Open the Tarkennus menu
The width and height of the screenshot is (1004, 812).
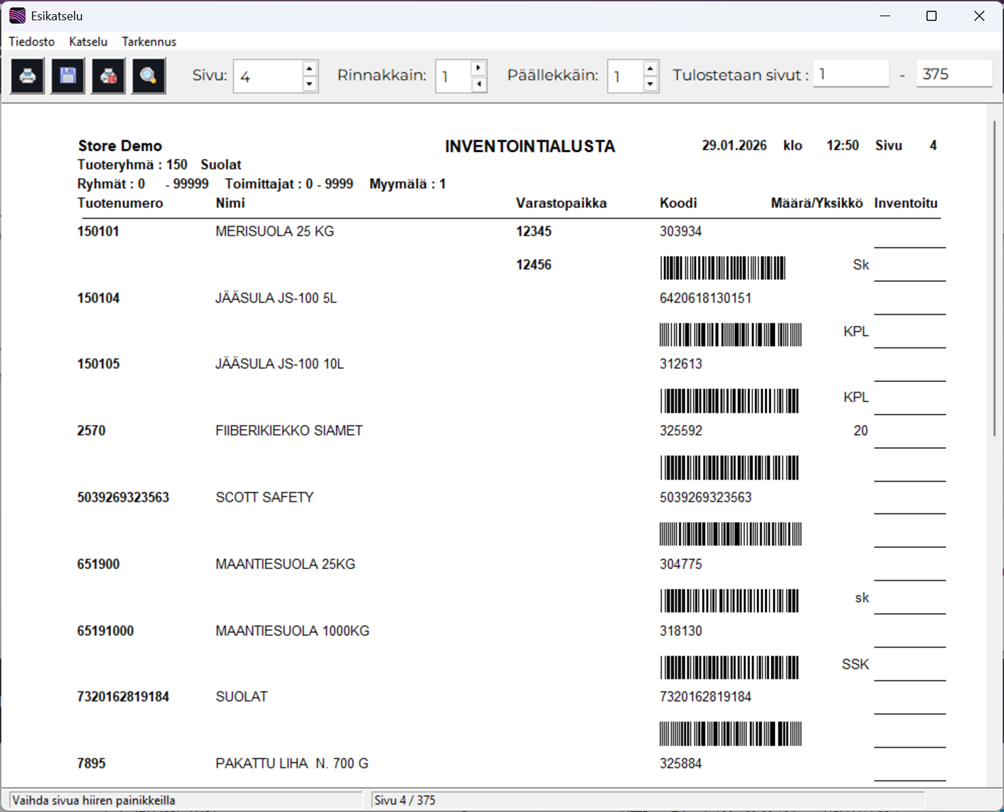[149, 42]
